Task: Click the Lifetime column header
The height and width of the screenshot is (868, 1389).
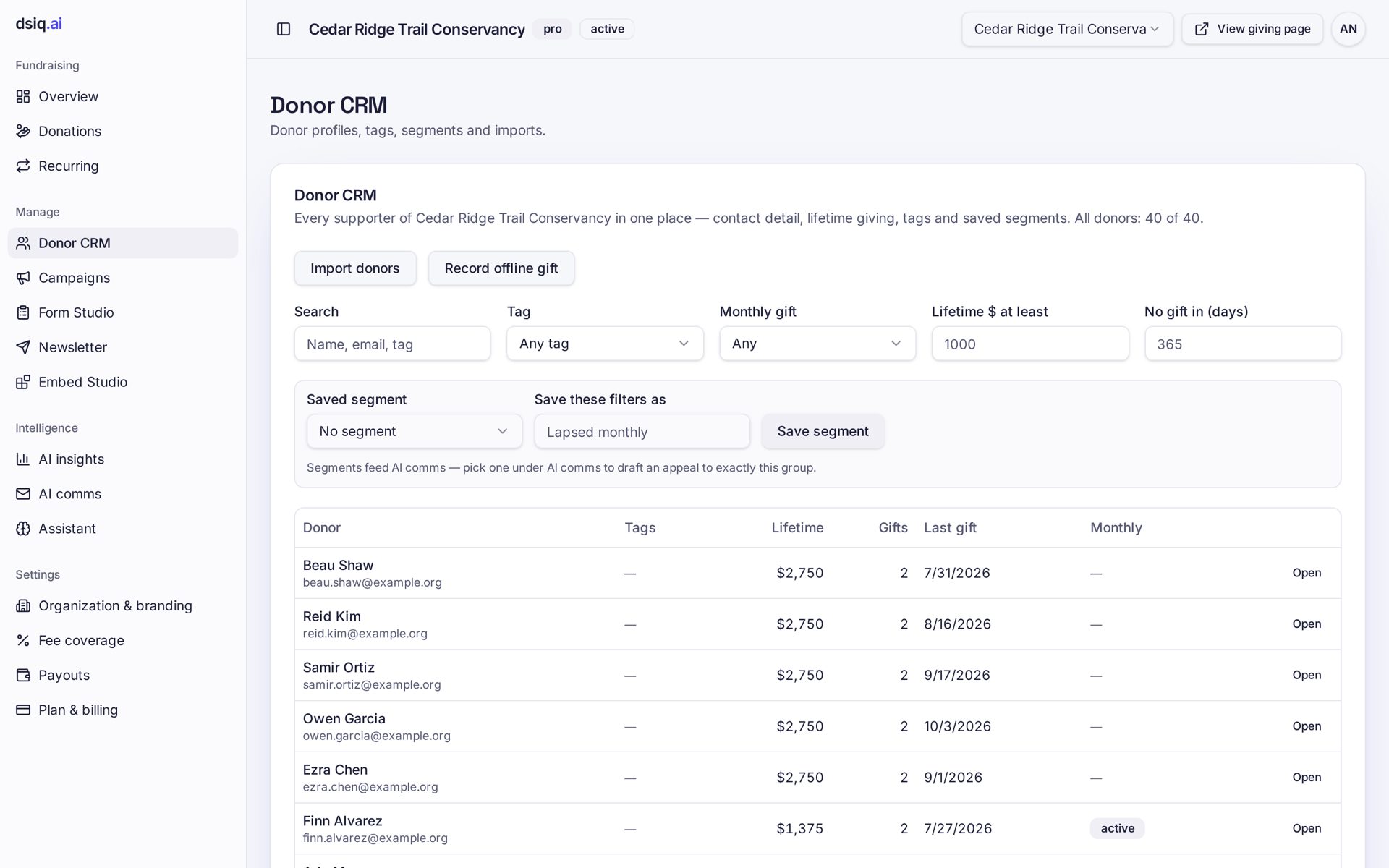Action: pyautogui.click(x=797, y=527)
